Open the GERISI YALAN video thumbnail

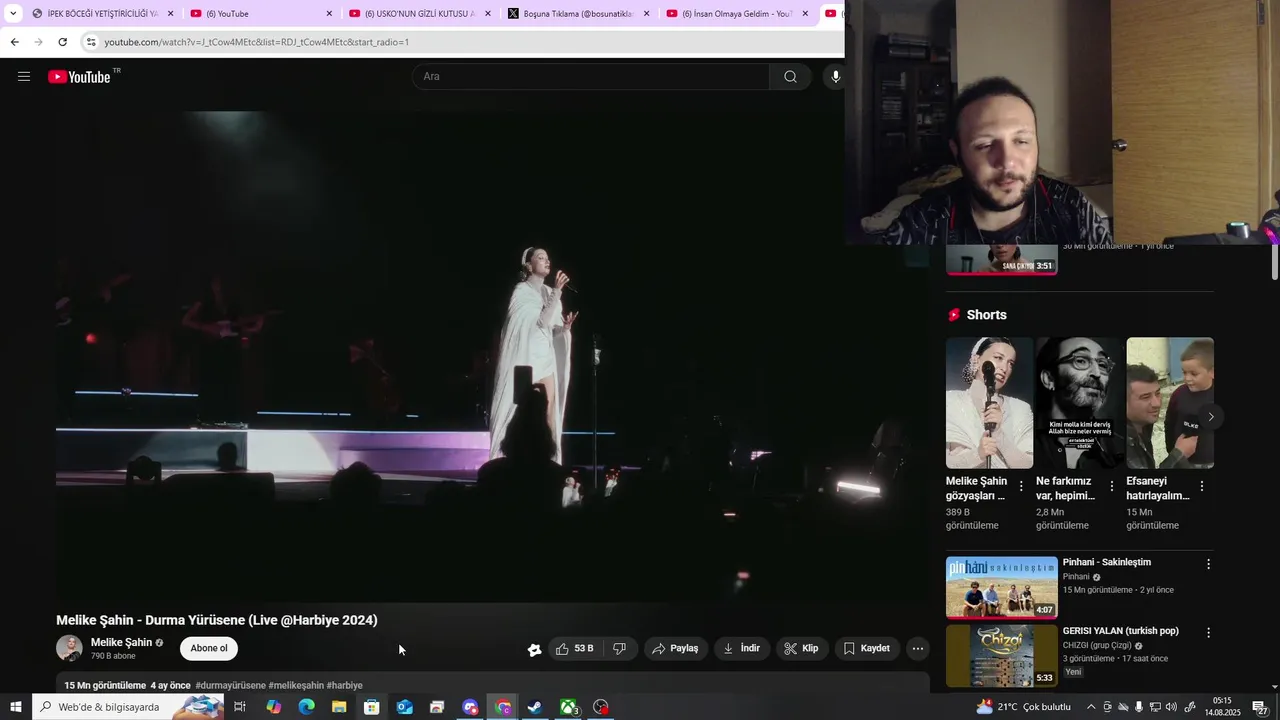point(1001,656)
